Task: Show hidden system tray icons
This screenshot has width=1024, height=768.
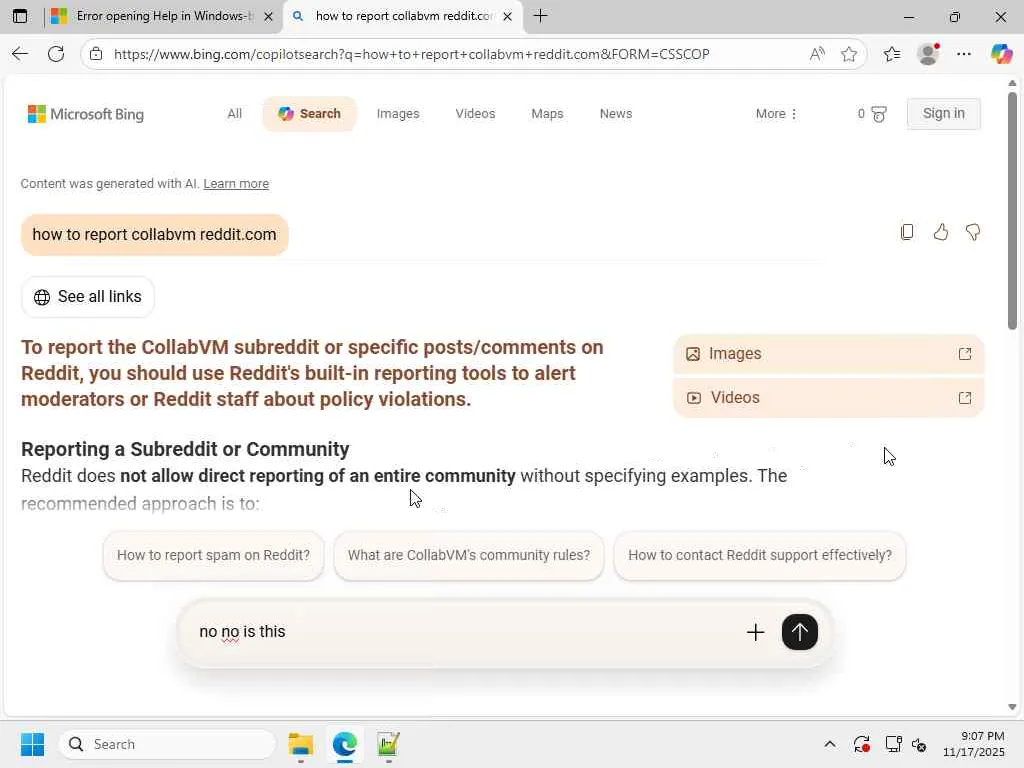Action: (829, 744)
